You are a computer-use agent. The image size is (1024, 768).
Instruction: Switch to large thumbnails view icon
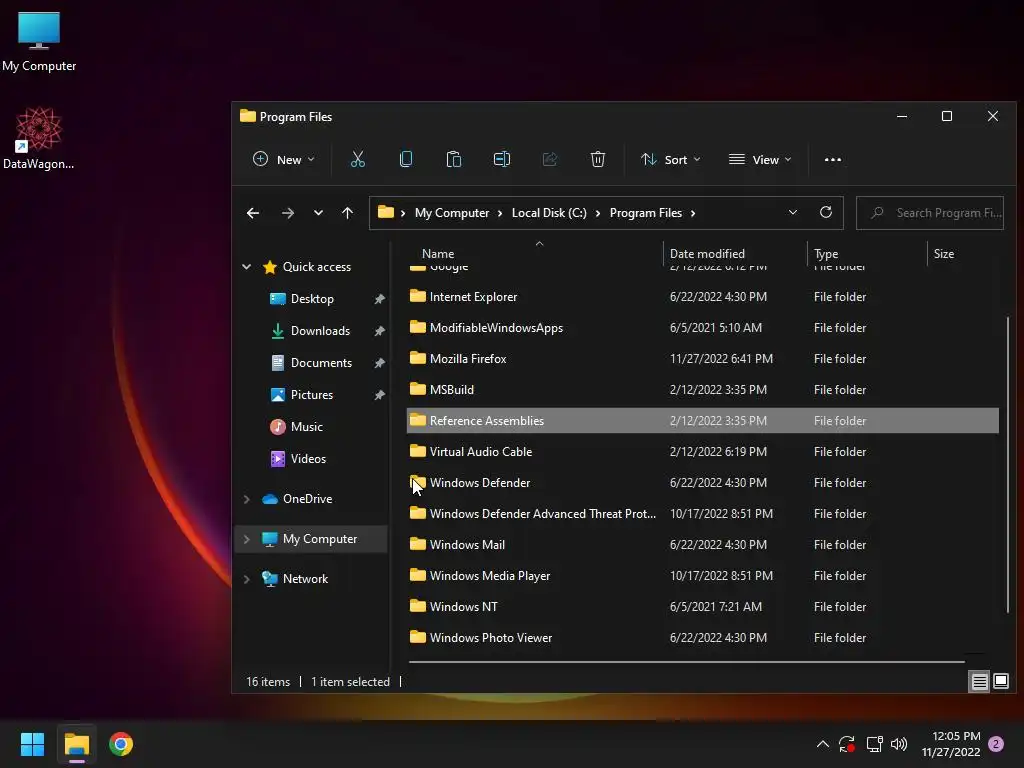[x=1000, y=682]
